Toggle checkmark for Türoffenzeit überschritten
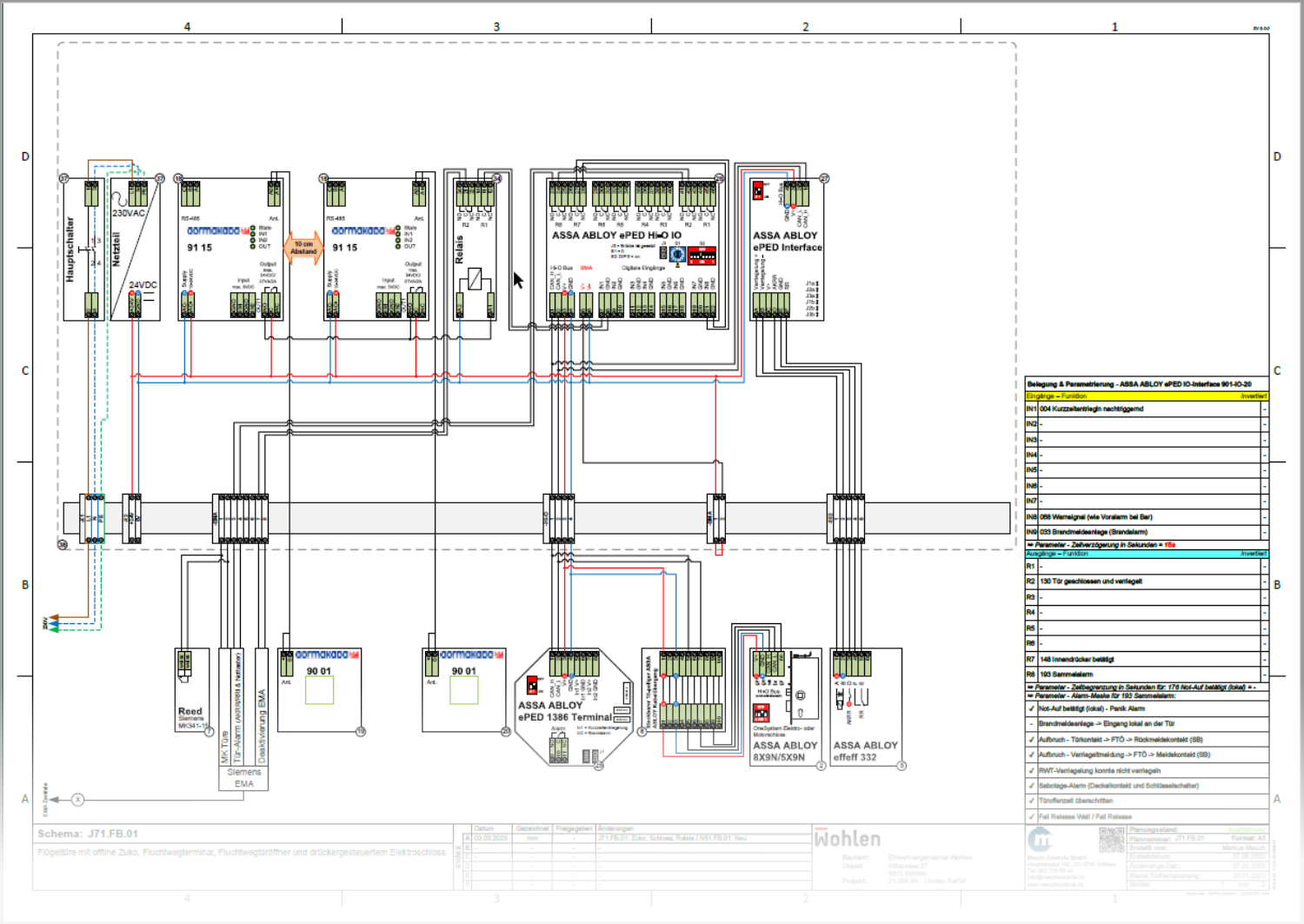Screen dimensions: 1304x924 point(1032,801)
